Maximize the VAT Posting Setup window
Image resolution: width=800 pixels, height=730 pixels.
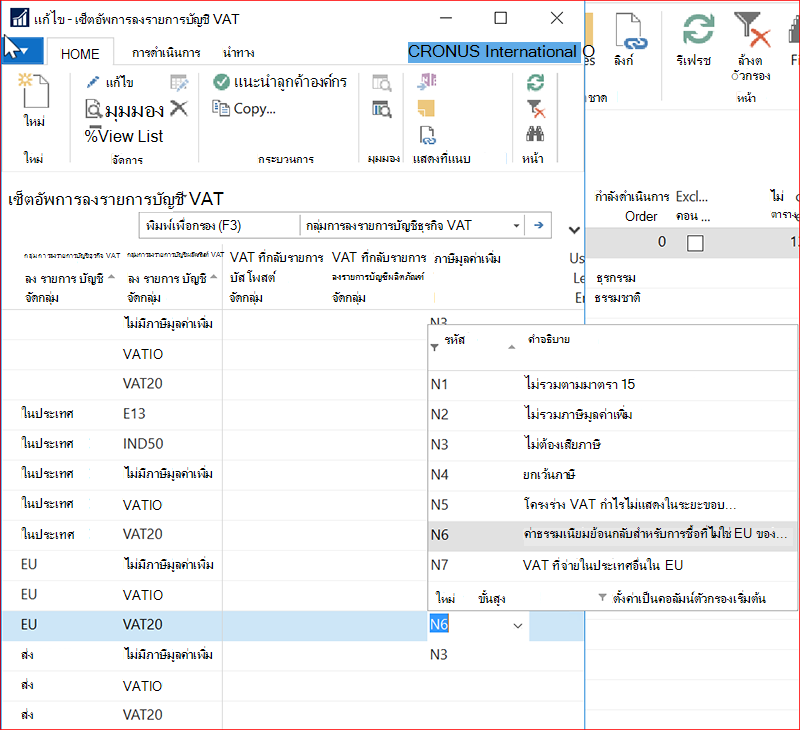[x=501, y=18]
